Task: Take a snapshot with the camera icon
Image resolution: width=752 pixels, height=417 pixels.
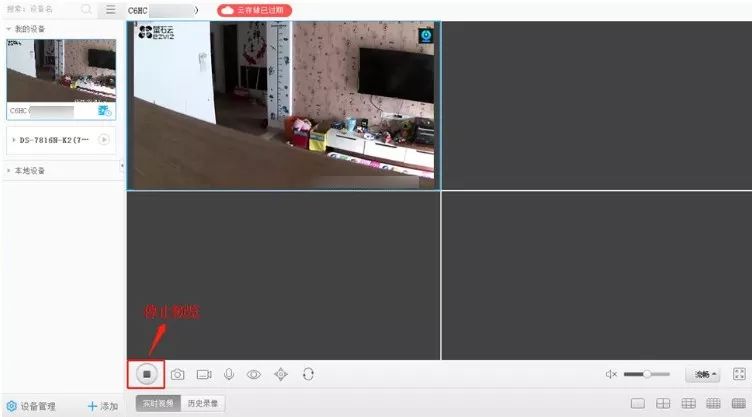Action: point(177,374)
